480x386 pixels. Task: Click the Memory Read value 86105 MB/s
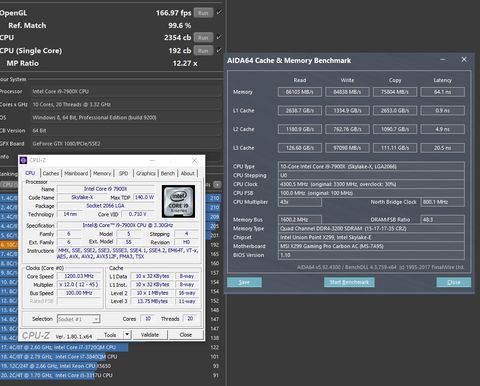[x=300, y=92]
